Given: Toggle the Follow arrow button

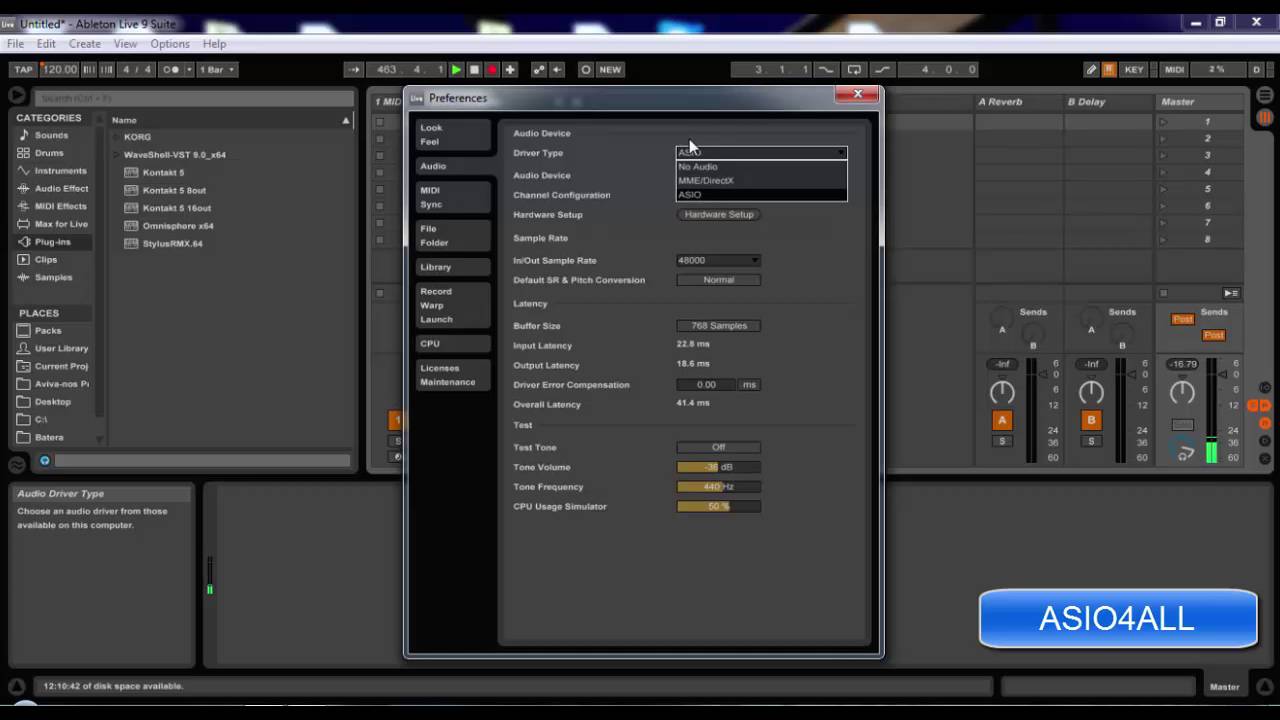Looking at the screenshot, I should click(x=354, y=70).
